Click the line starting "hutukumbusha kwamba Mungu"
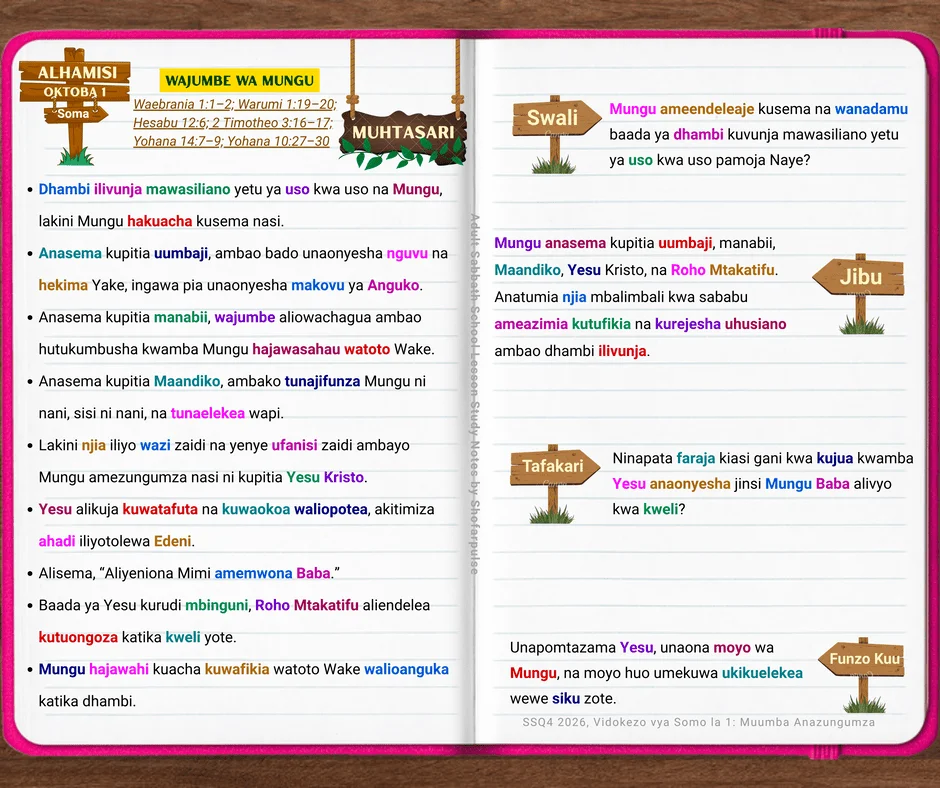The image size is (940, 788). [x=236, y=349]
